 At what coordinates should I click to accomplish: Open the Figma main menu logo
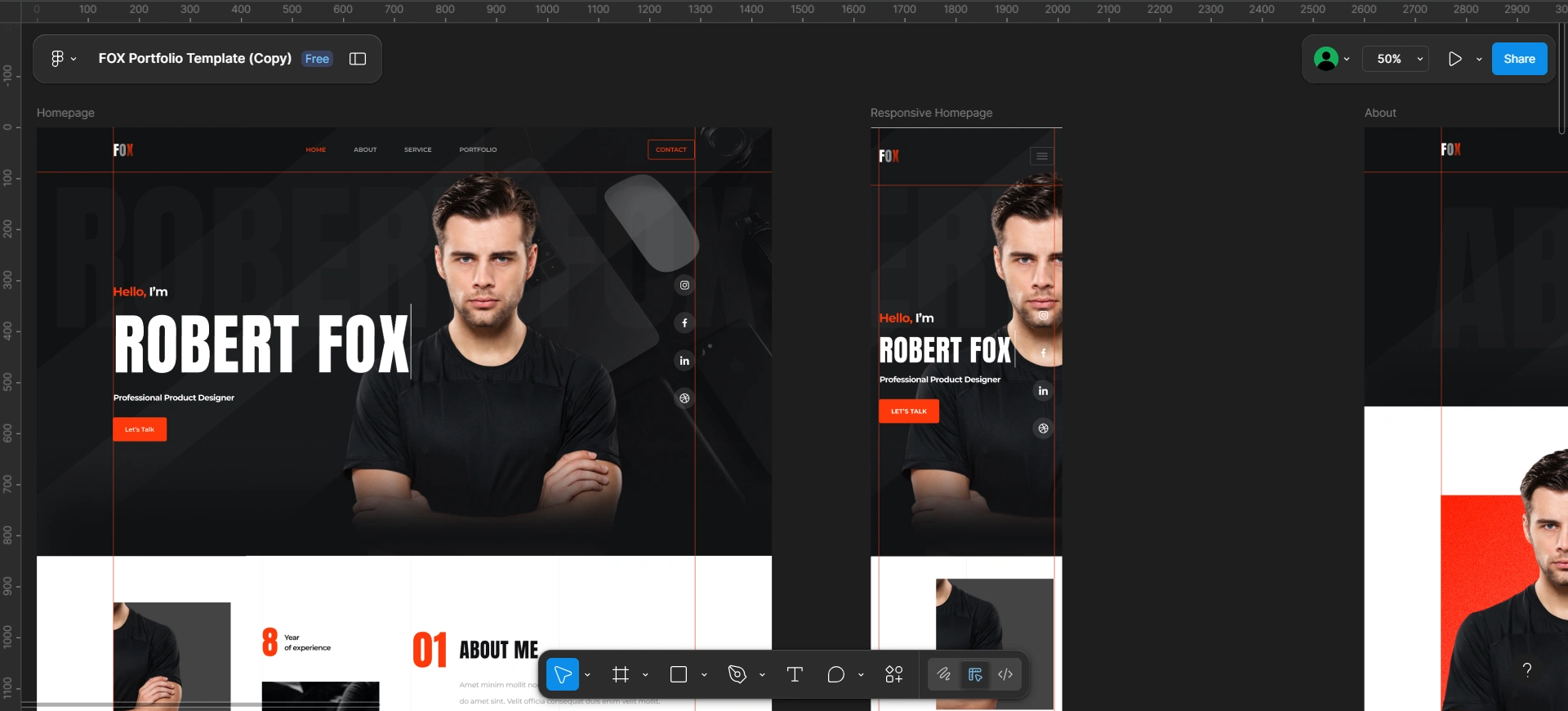coord(57,59)
